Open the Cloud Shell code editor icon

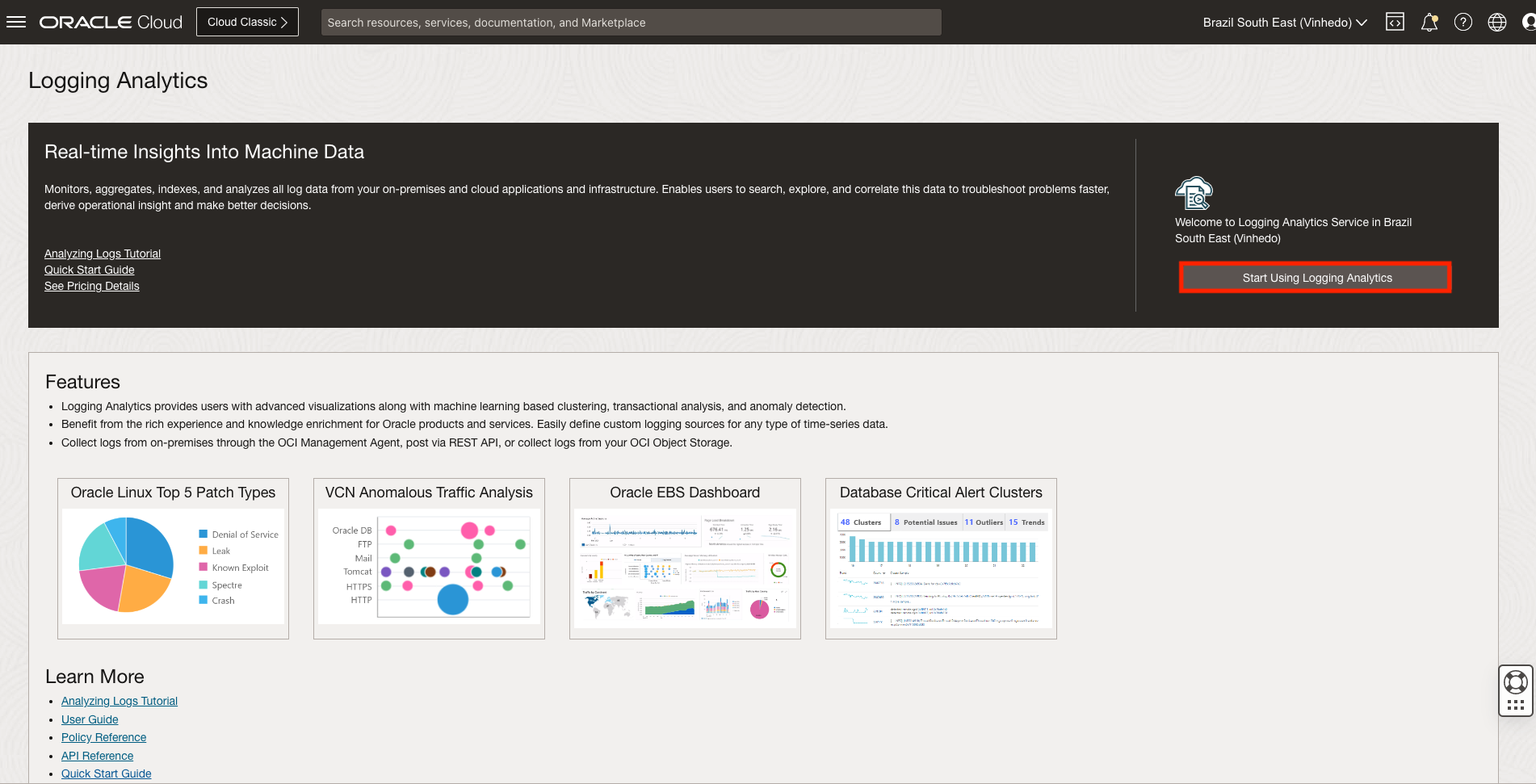(1395, 22)
